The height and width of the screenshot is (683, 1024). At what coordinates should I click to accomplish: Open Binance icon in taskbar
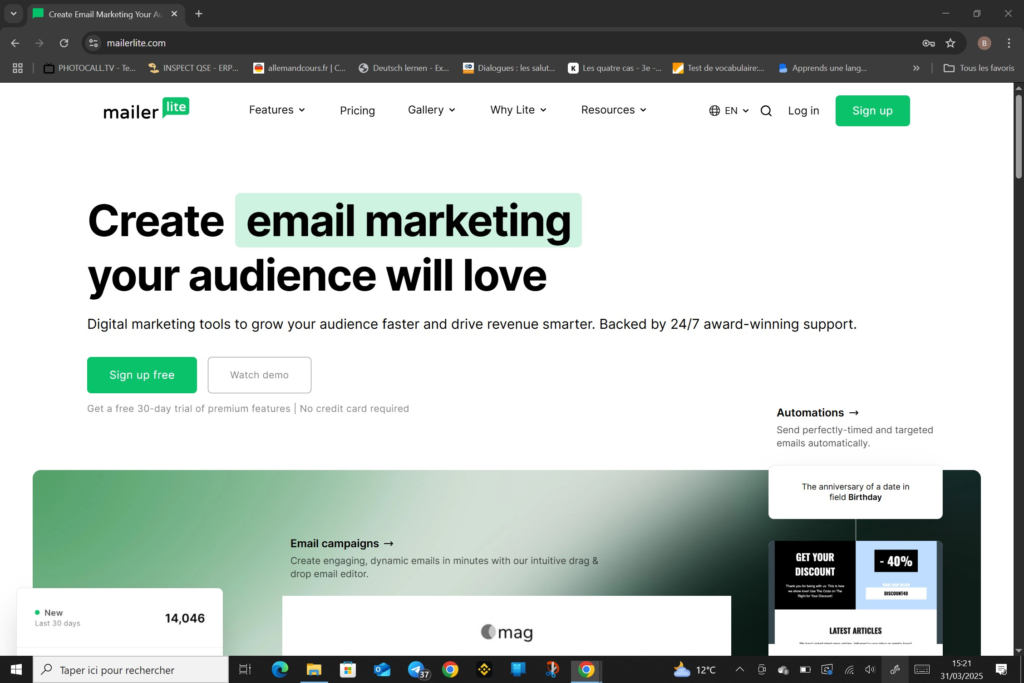484,669
